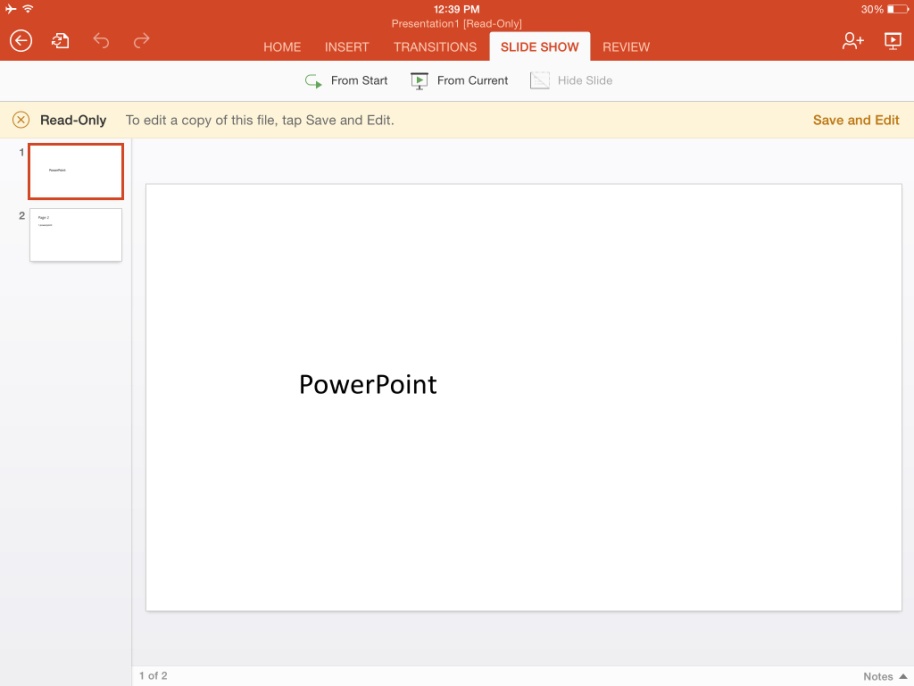Open the share/add people icon

(x=853, y=40)
